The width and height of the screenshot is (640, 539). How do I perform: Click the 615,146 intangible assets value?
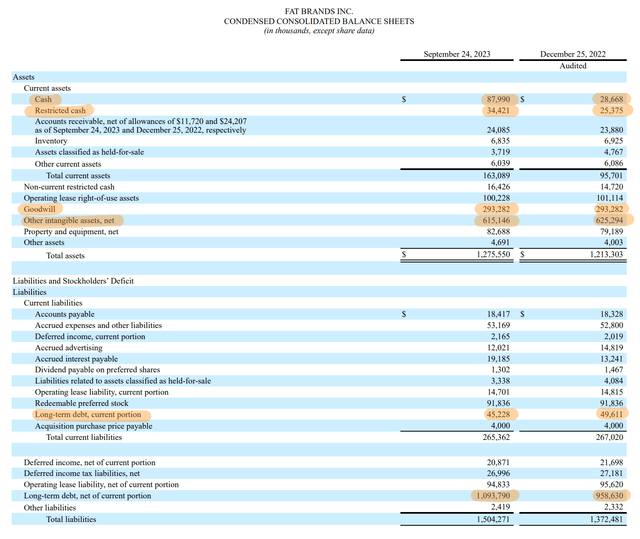[x=496, y=220]
